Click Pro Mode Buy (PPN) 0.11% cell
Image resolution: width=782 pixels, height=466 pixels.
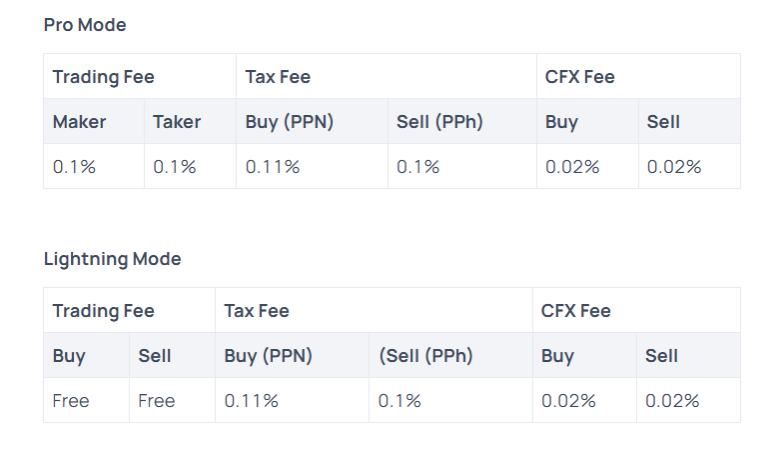272,167
